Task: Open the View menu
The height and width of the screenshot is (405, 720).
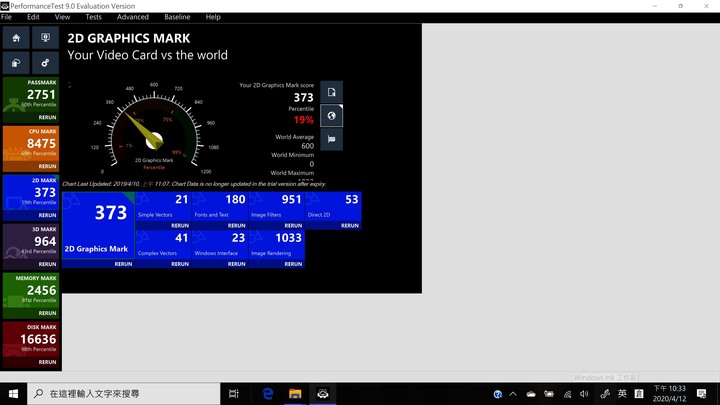Action: click(62, 17)
